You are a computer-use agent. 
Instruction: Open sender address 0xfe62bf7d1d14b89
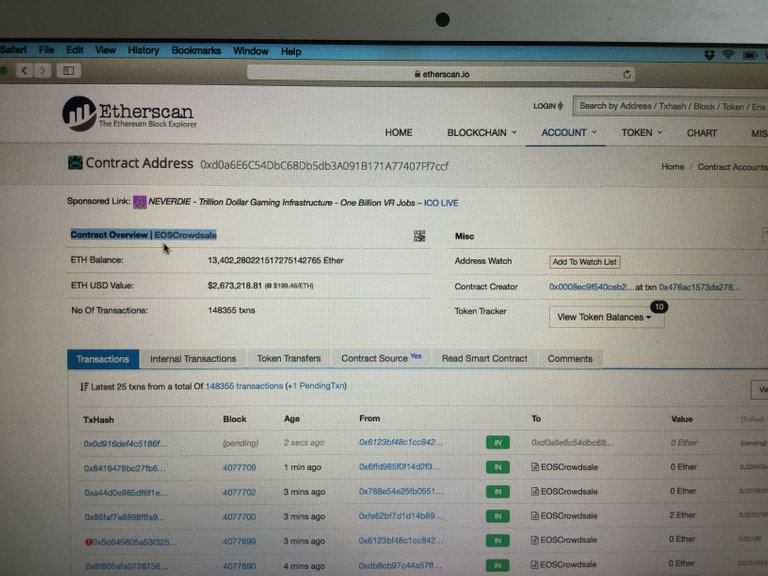pos(401,516)
